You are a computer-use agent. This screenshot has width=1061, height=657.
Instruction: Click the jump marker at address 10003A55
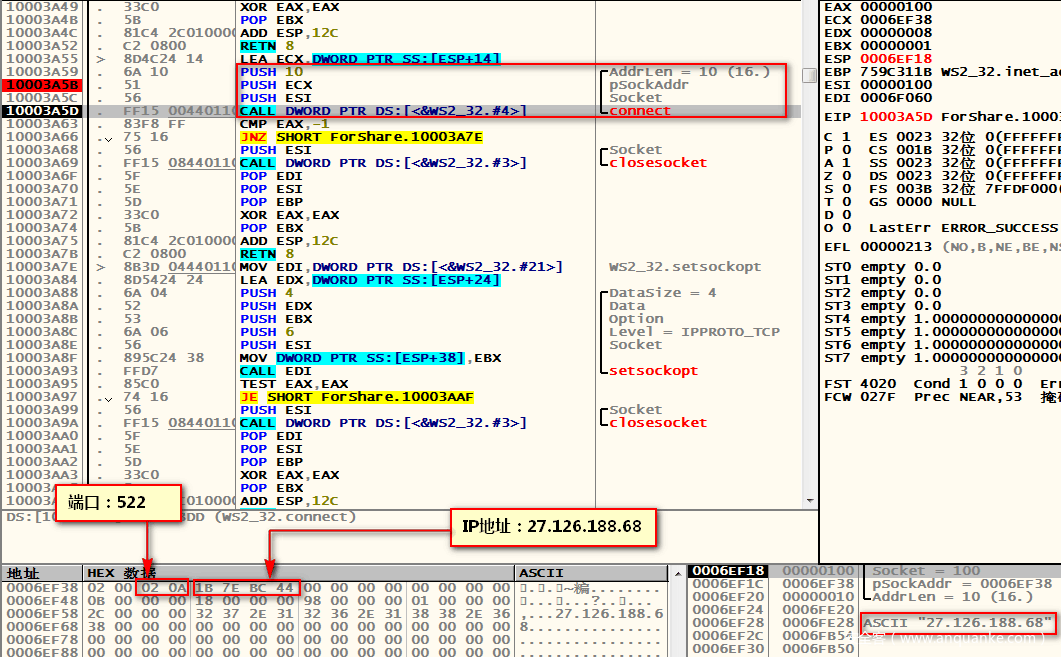click(100, 59)
